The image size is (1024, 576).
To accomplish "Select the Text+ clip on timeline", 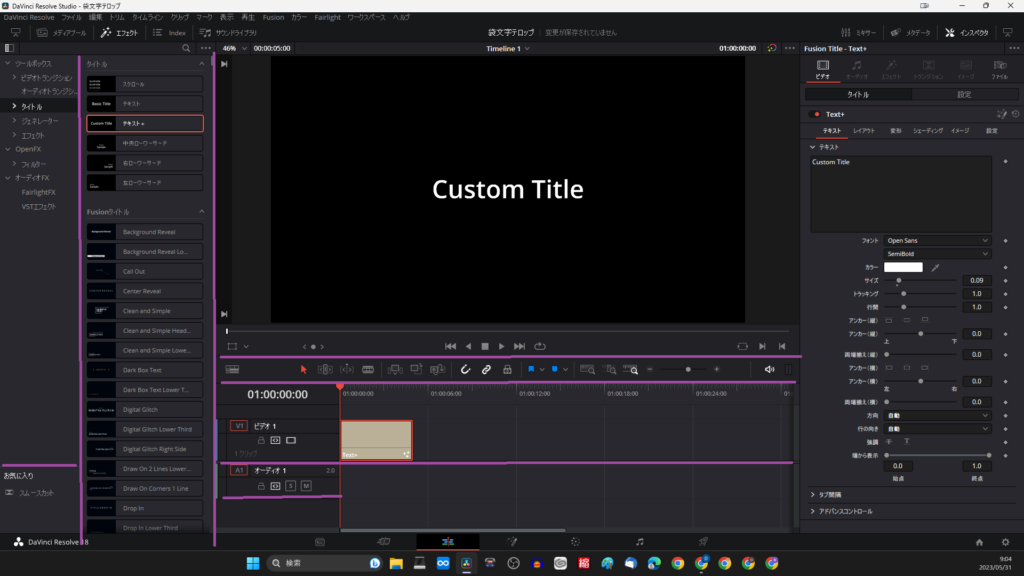I will click(x=376, y=440).
